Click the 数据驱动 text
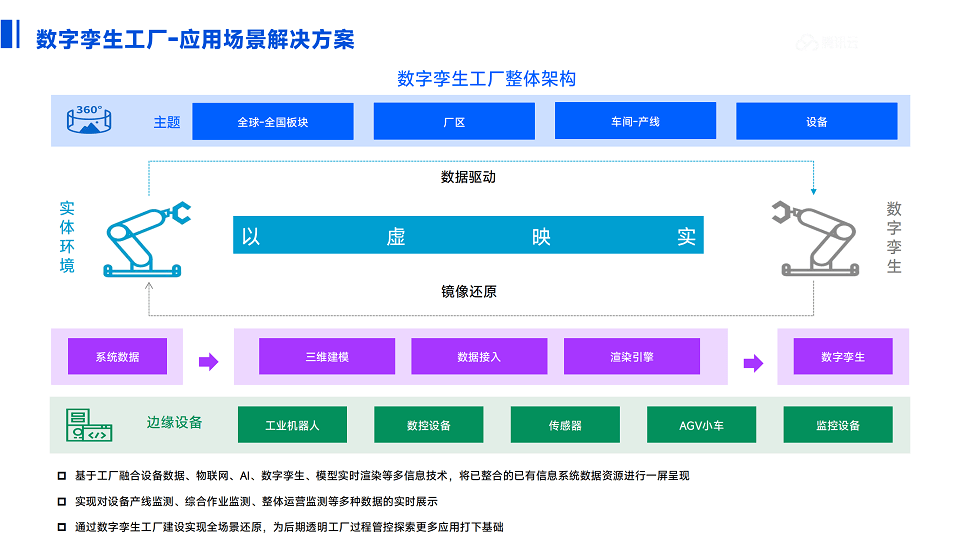 [468, 177]
